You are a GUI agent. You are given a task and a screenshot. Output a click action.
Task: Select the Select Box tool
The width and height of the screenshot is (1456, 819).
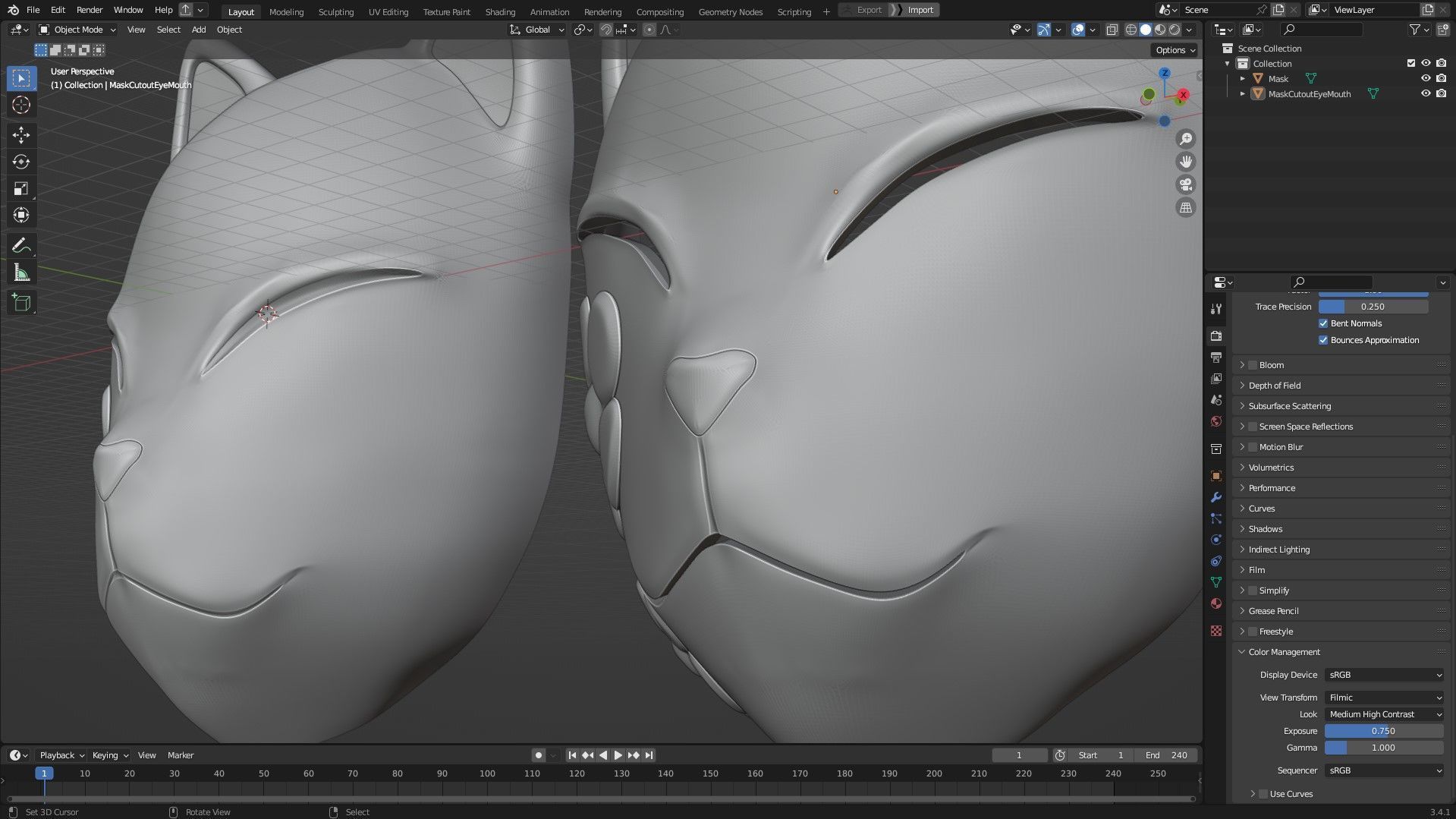(x=21, y=78)
